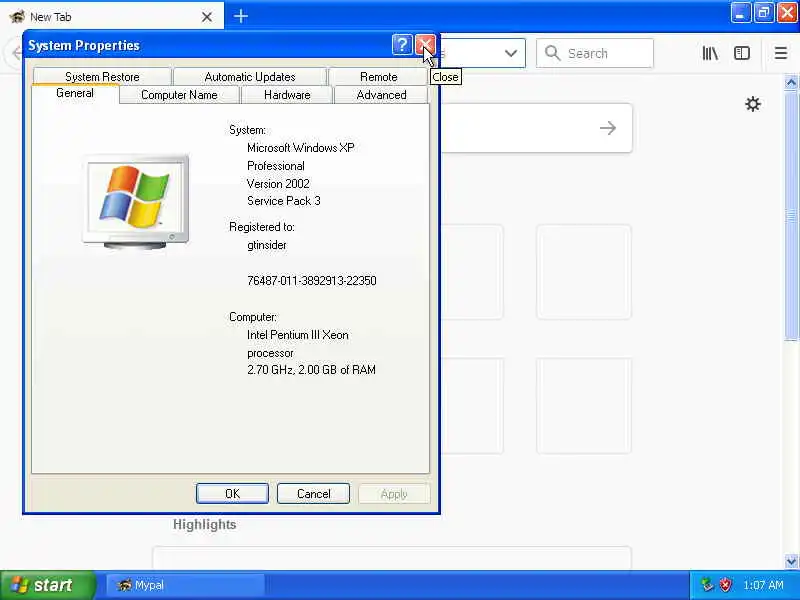Image resolution: width=800 pixels, height=600 pixels.
Task: Click the lower right top-site tile
Action: tap(584, 406)
